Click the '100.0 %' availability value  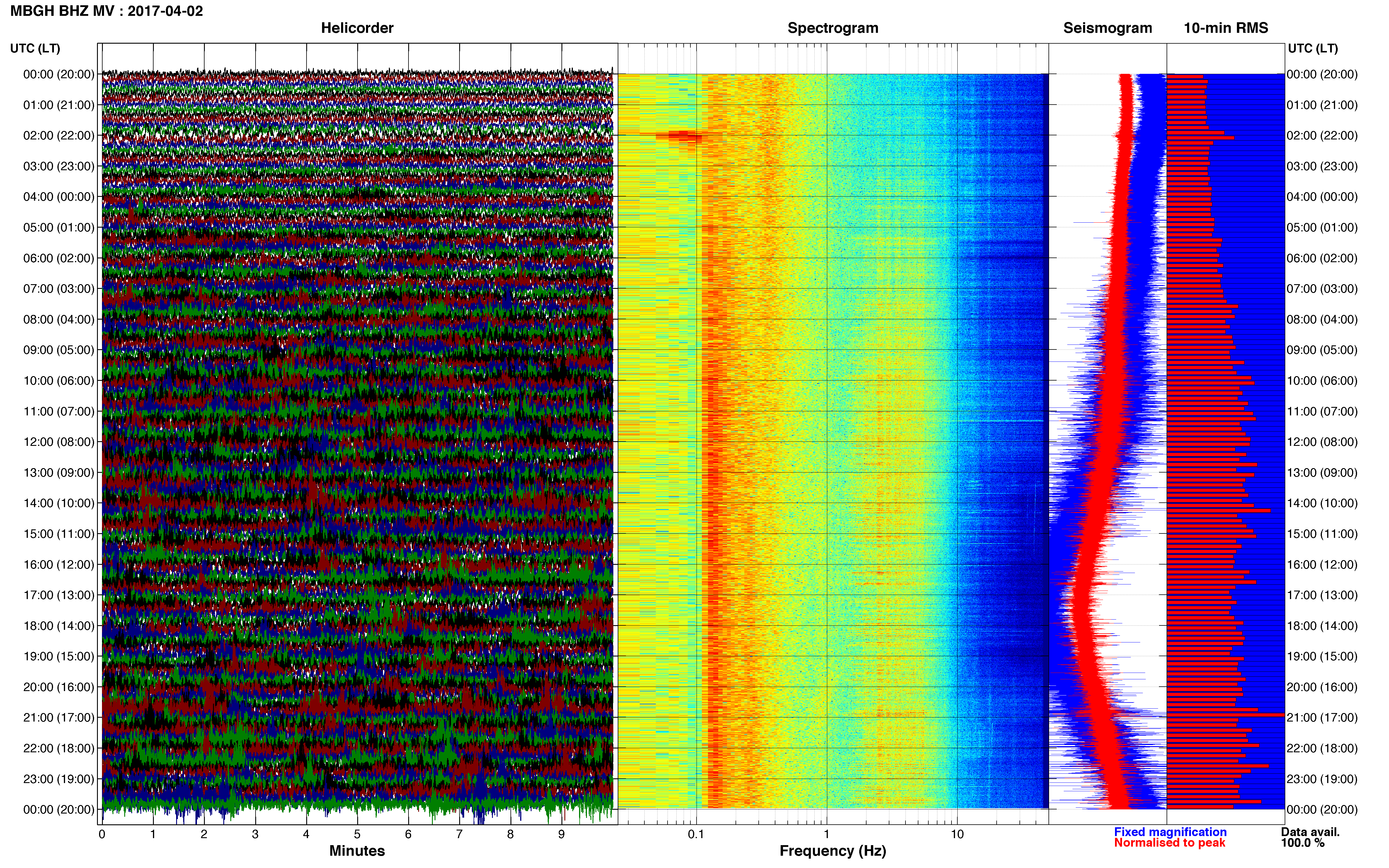click(1302, 843)
